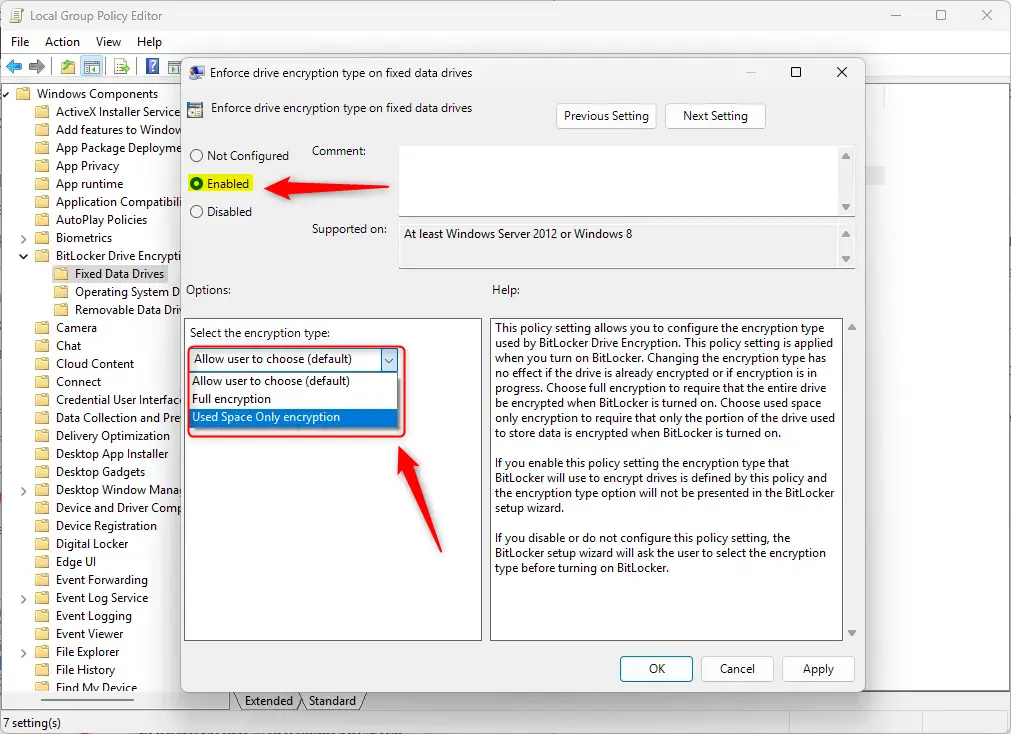The image size is (1011, 734).
Task: Click the Event Viewer folder icon
Action: click(42, 634)
